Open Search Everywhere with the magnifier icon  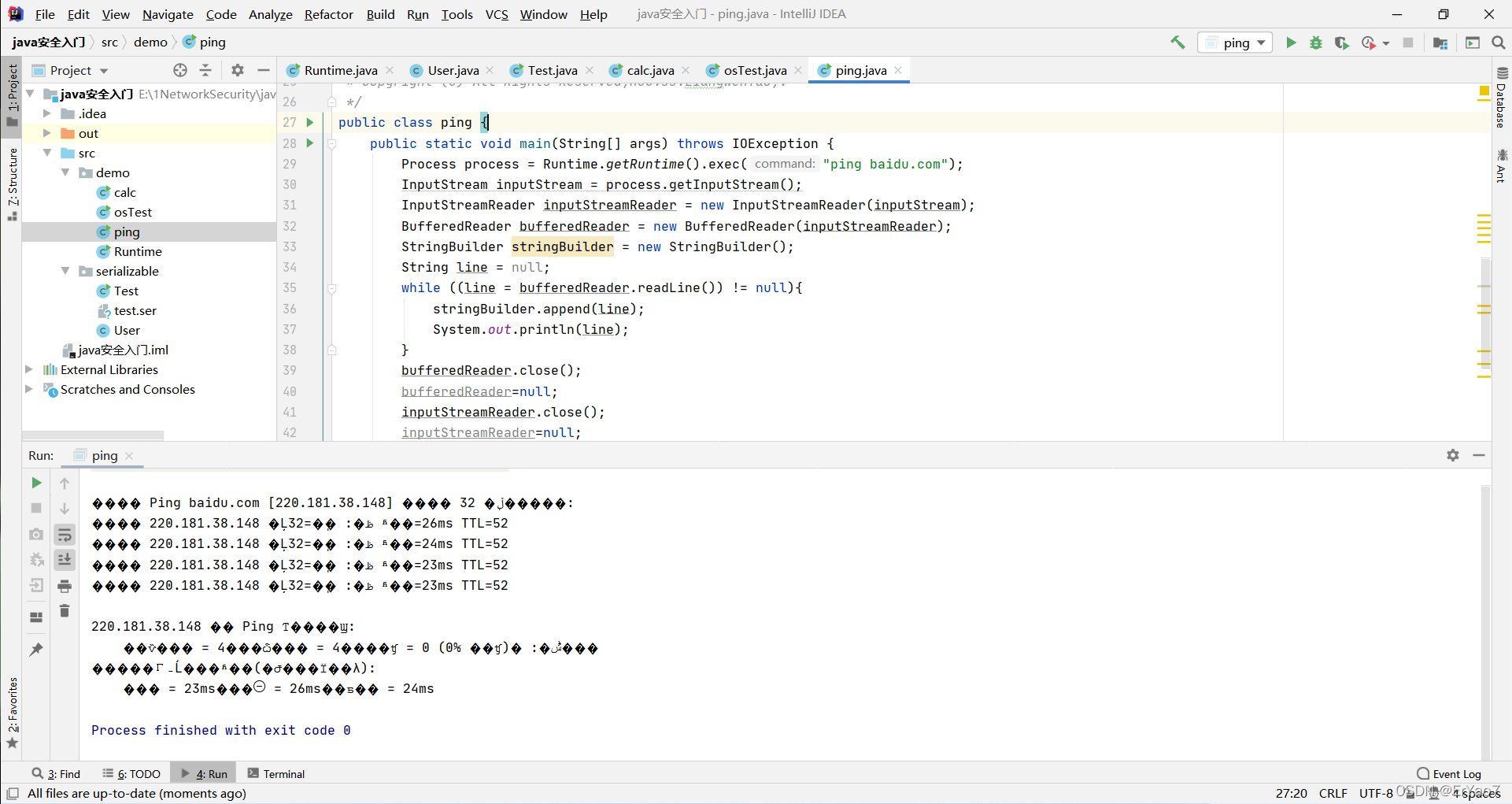pos(1499,43)
